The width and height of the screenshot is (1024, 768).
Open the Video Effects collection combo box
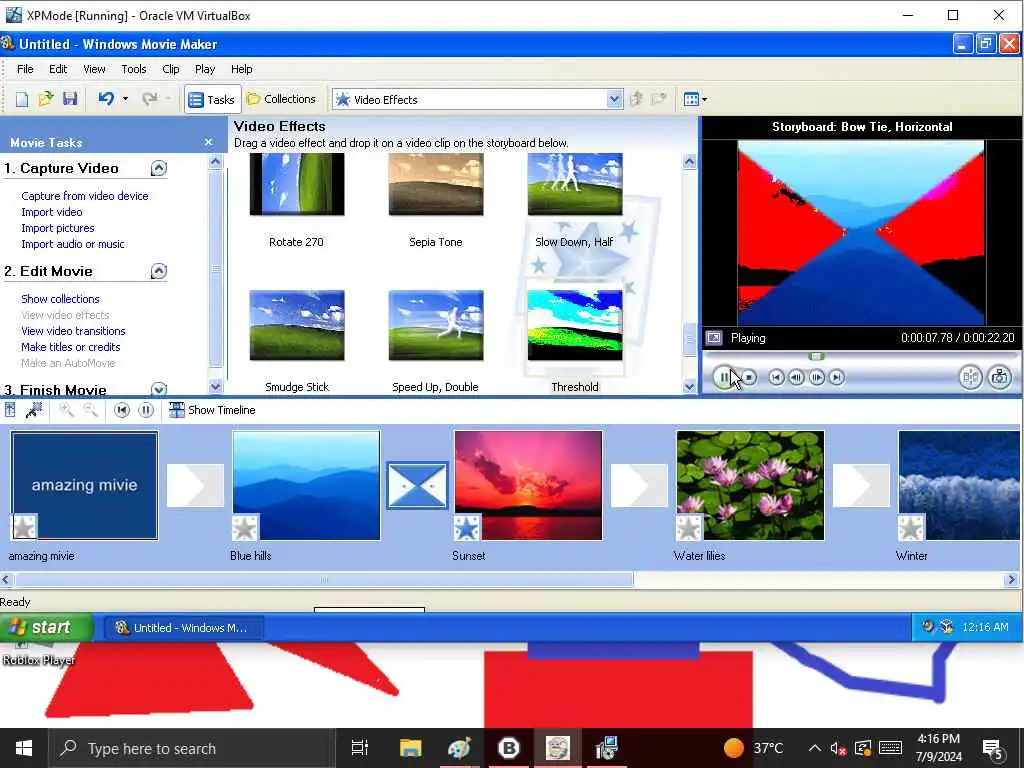[x=477, y=99]
